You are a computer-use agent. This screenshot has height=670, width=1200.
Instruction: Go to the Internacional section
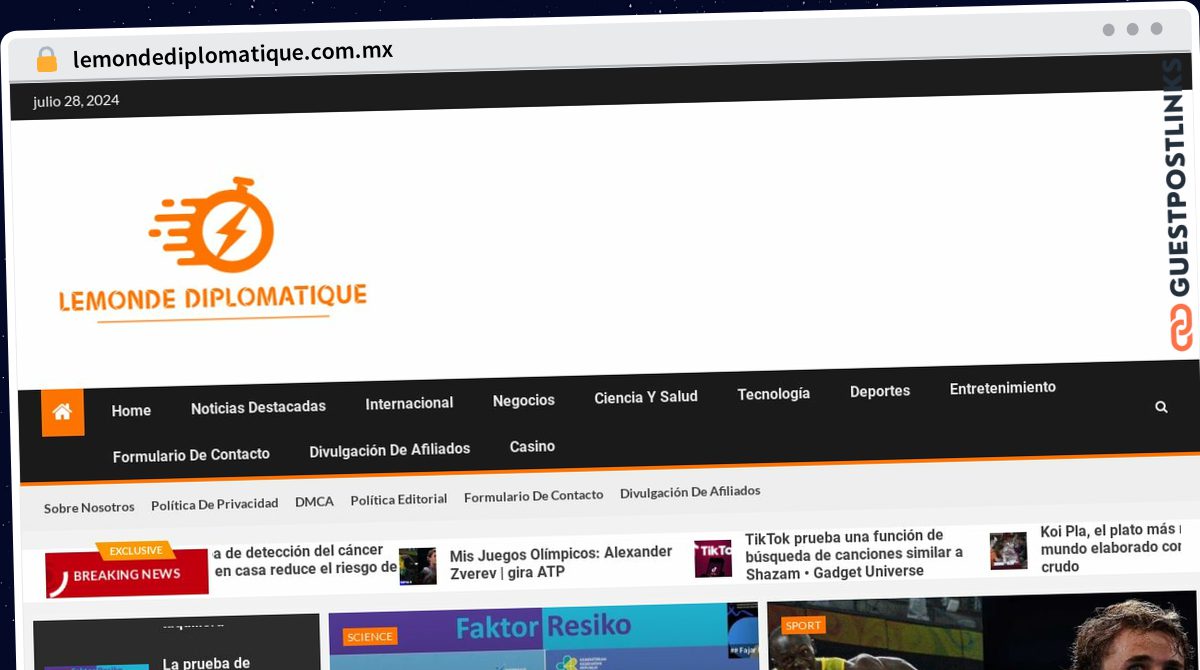pyautogui.click(x=409, y=403)
